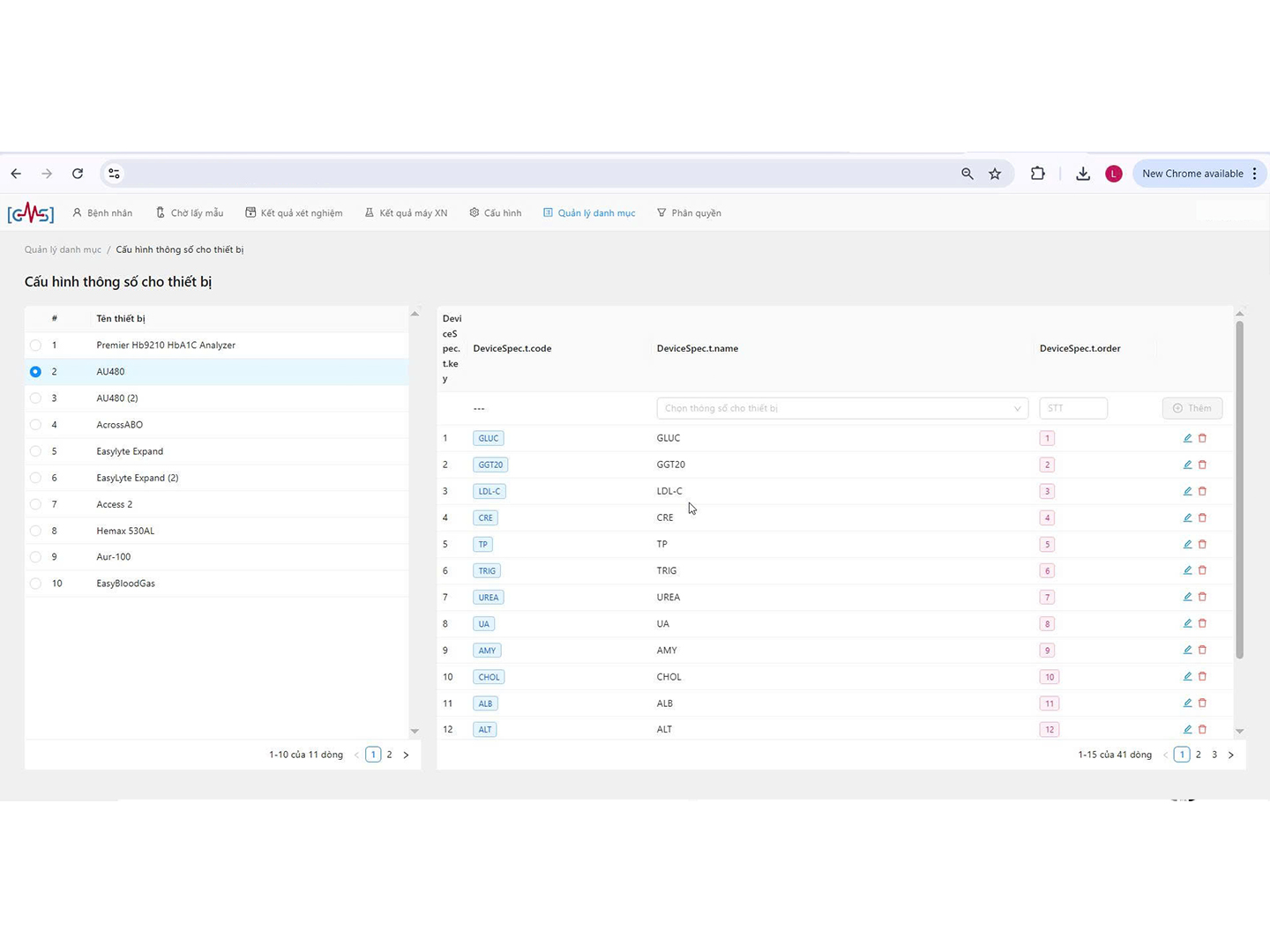Viewport: 1270px width, 952px height.
Task: Go to next page of parameter table
Action: coord(1231,755)
